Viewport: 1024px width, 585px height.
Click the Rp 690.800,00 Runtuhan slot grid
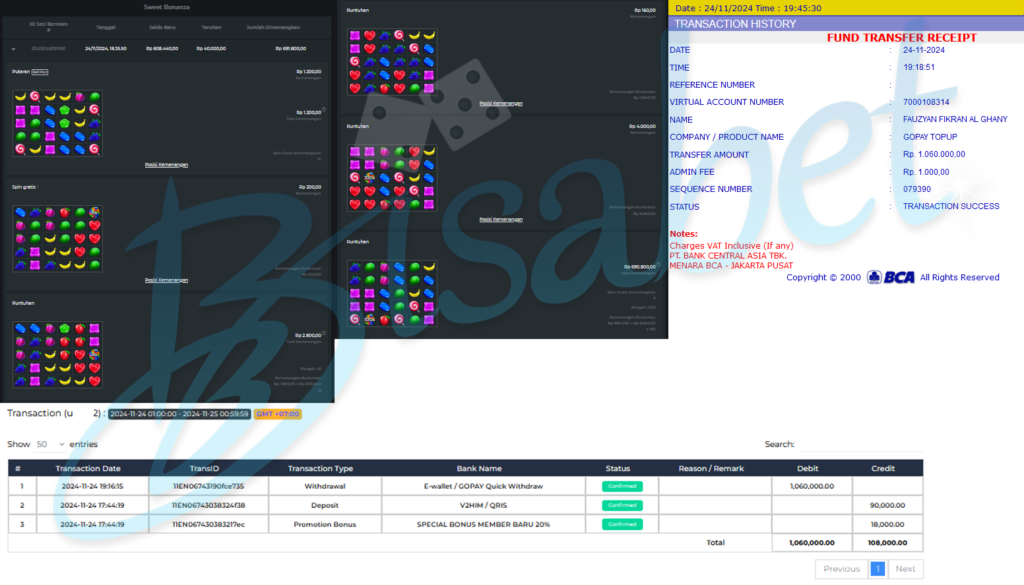pos(392,293)
